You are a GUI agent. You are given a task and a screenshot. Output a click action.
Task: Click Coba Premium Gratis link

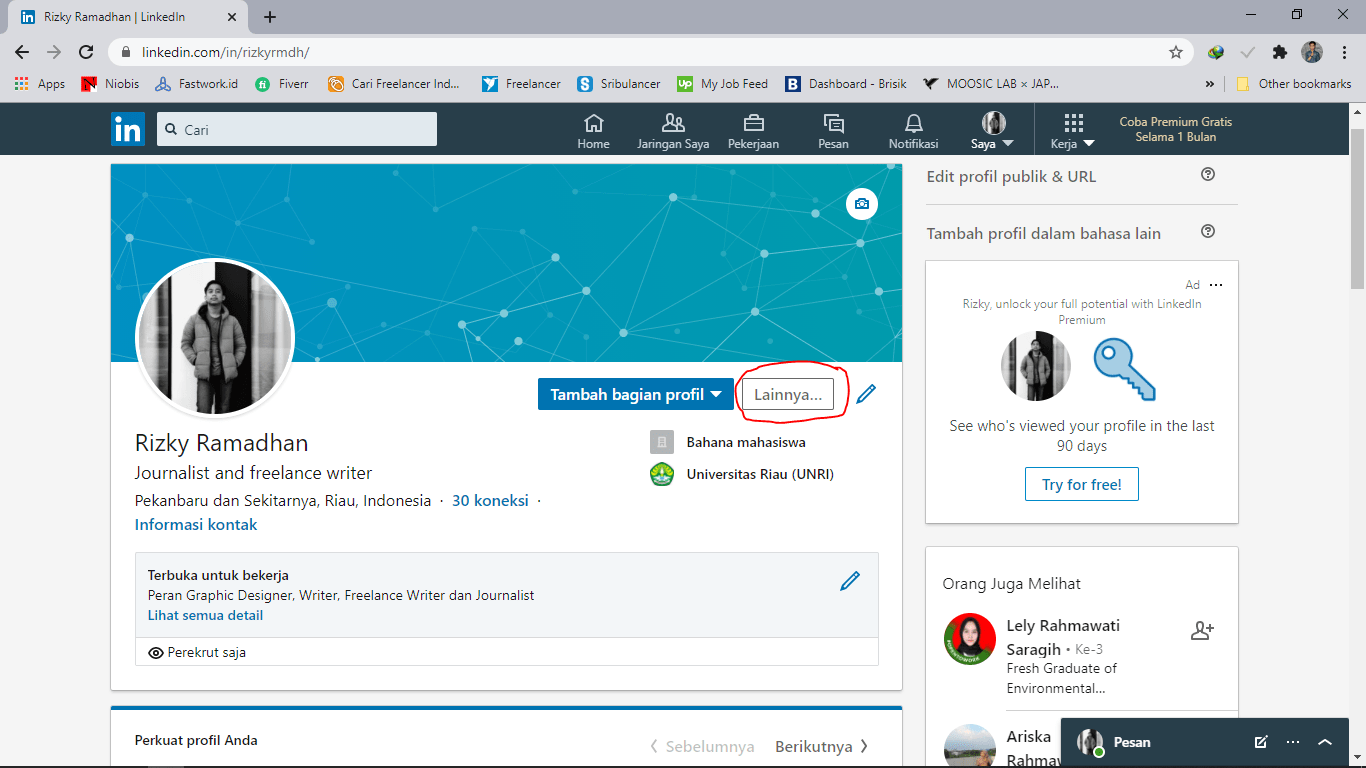click(1176, 129)
